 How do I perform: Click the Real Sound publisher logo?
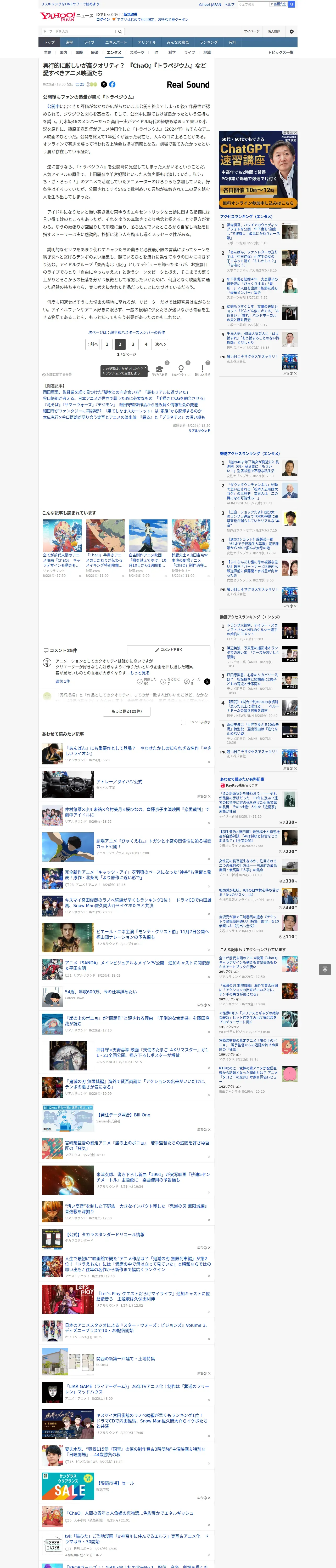(x=188, y=85)
